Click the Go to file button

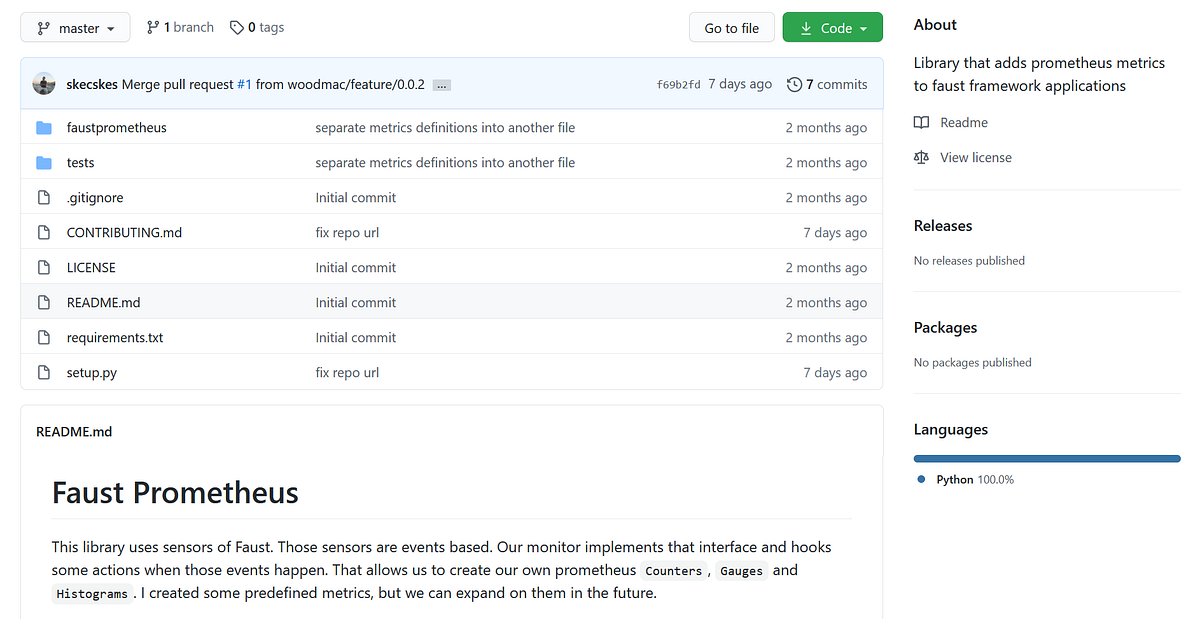[x=731, y=27]
